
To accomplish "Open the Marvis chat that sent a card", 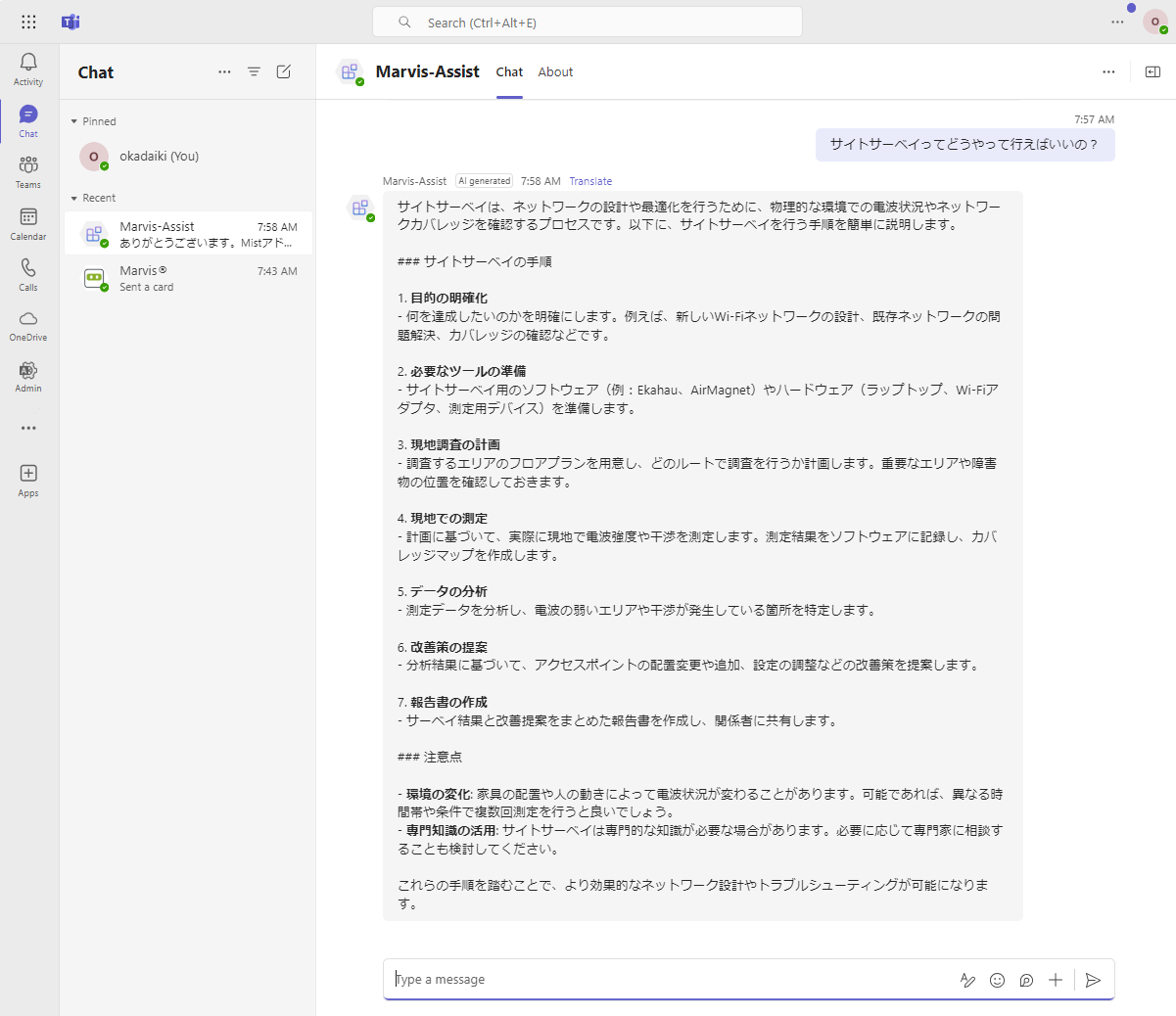I will click(x=188, y=279).
